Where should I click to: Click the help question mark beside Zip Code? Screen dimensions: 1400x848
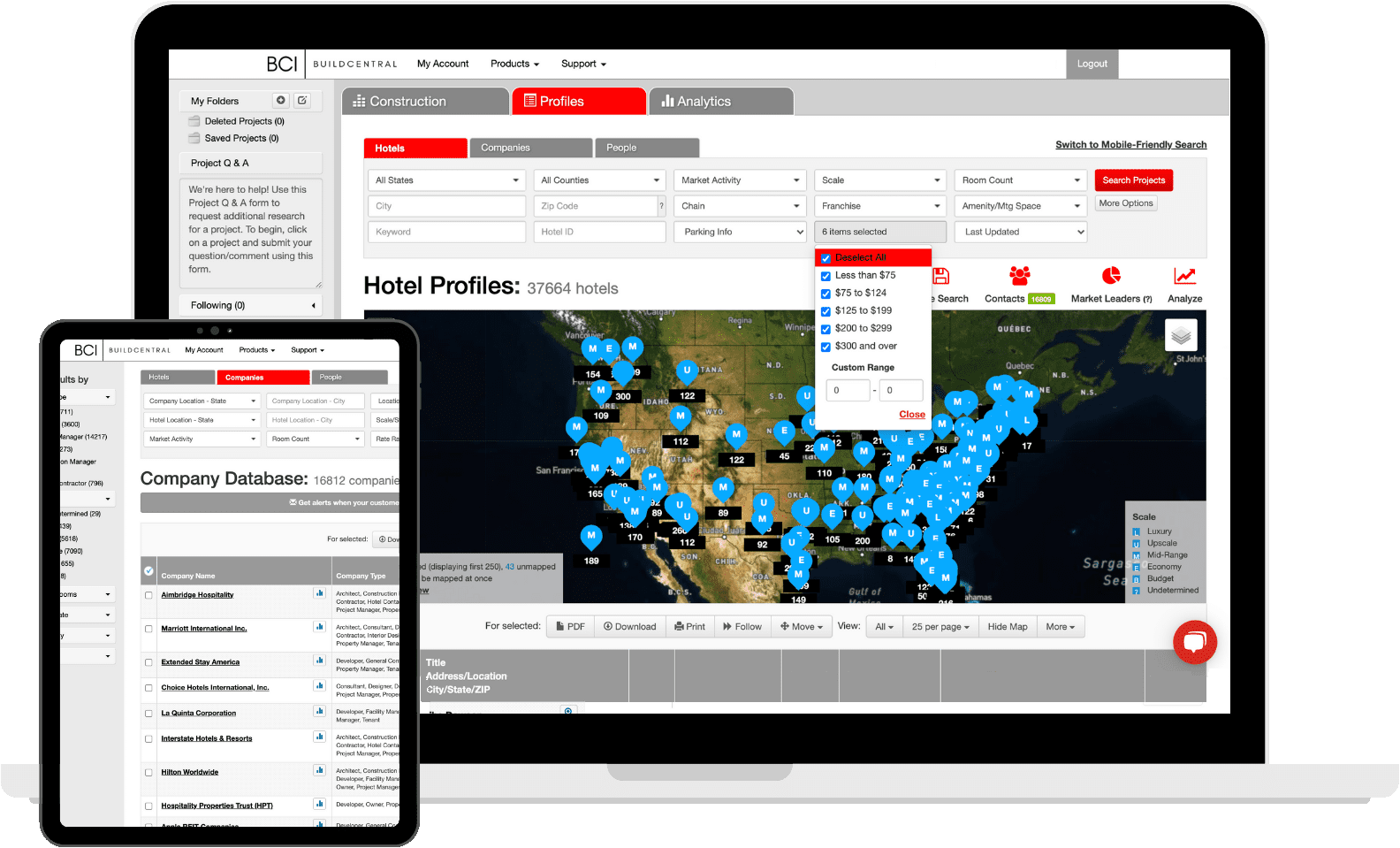click(x=661, y=206)
